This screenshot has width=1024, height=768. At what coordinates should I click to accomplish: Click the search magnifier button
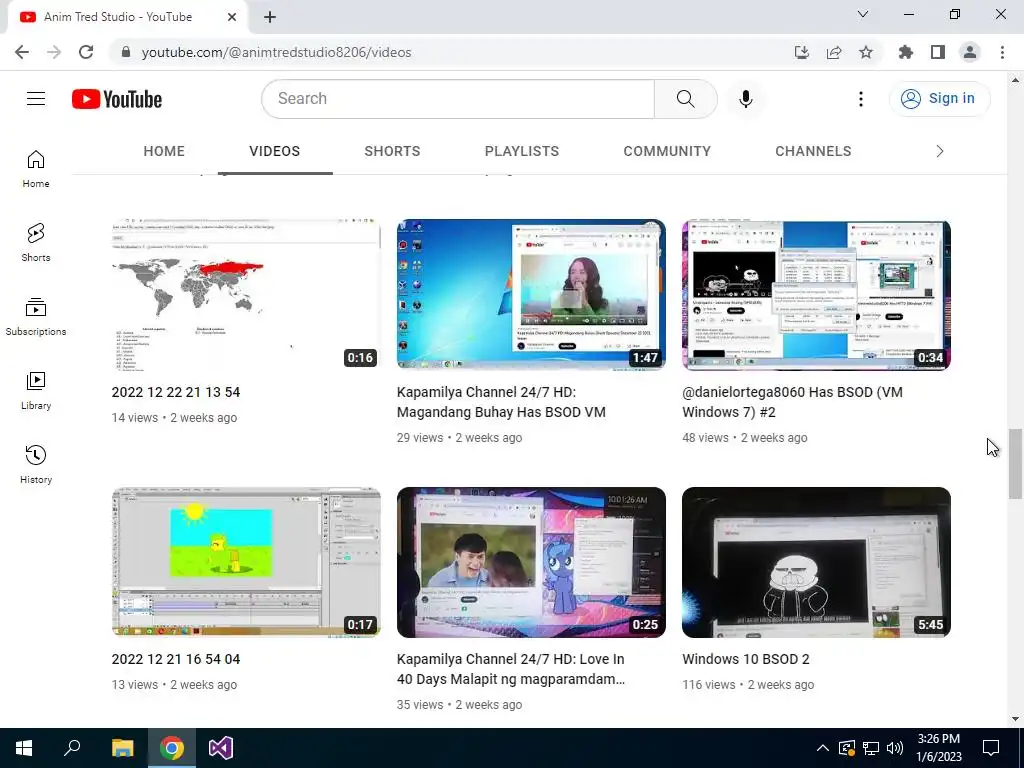point(685,99)
